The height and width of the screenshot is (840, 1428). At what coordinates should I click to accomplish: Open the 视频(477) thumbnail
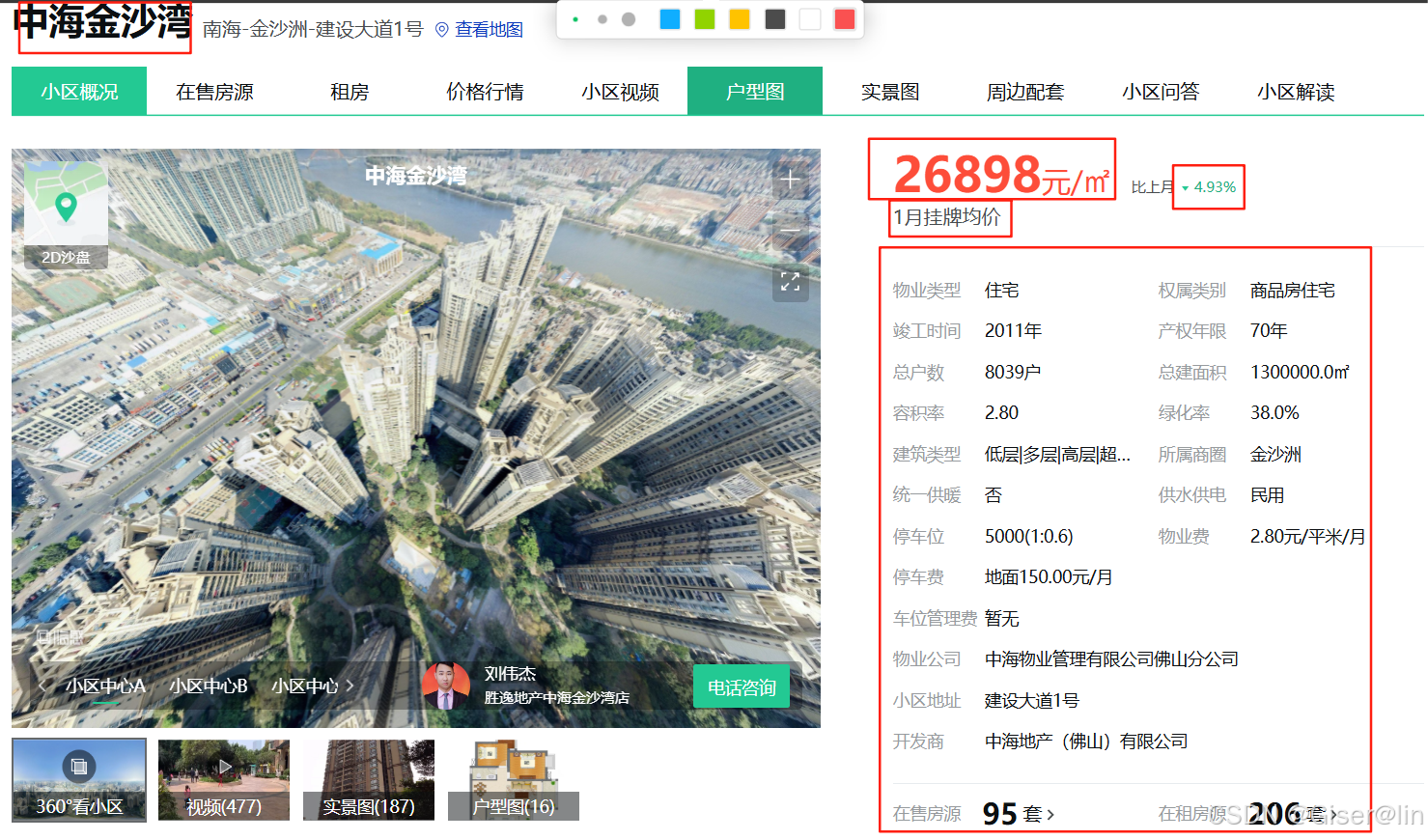(224, 780)
